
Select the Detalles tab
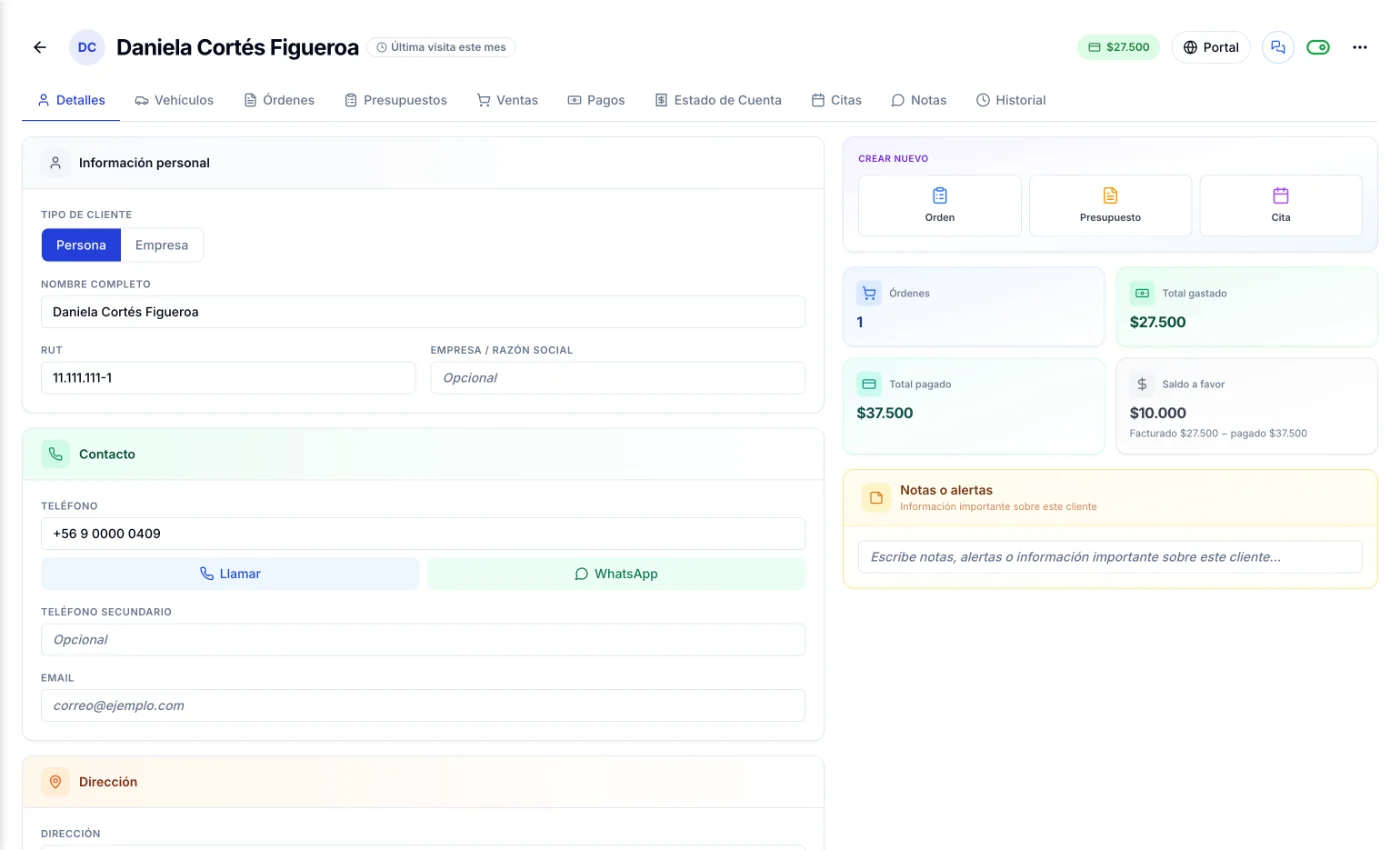[71, 100]
